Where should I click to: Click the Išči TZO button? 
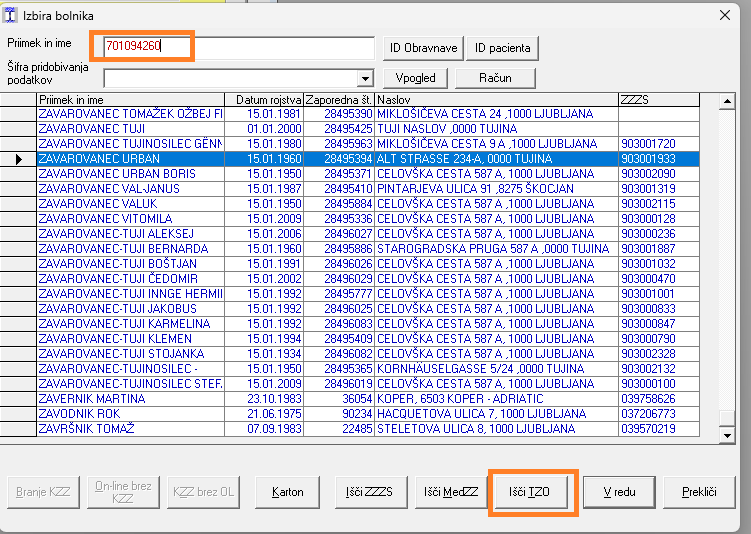coord(530,492)
